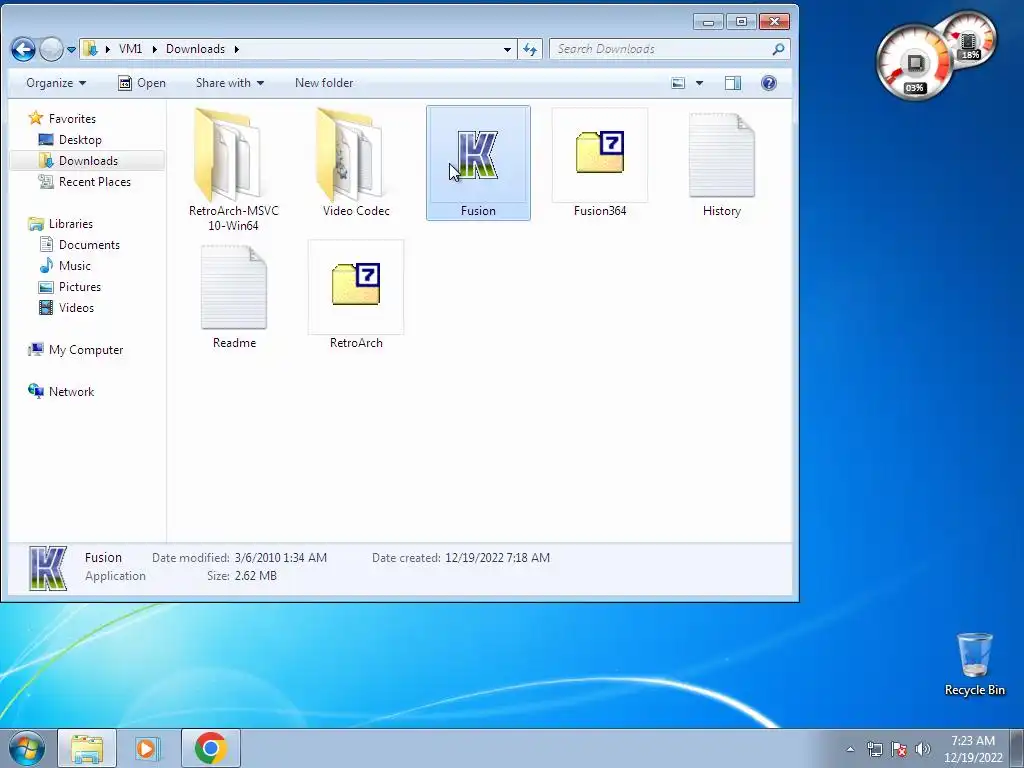Click the Back navigation arrow
Viewport: 1024px width, 768px height.
click(23, 49)
